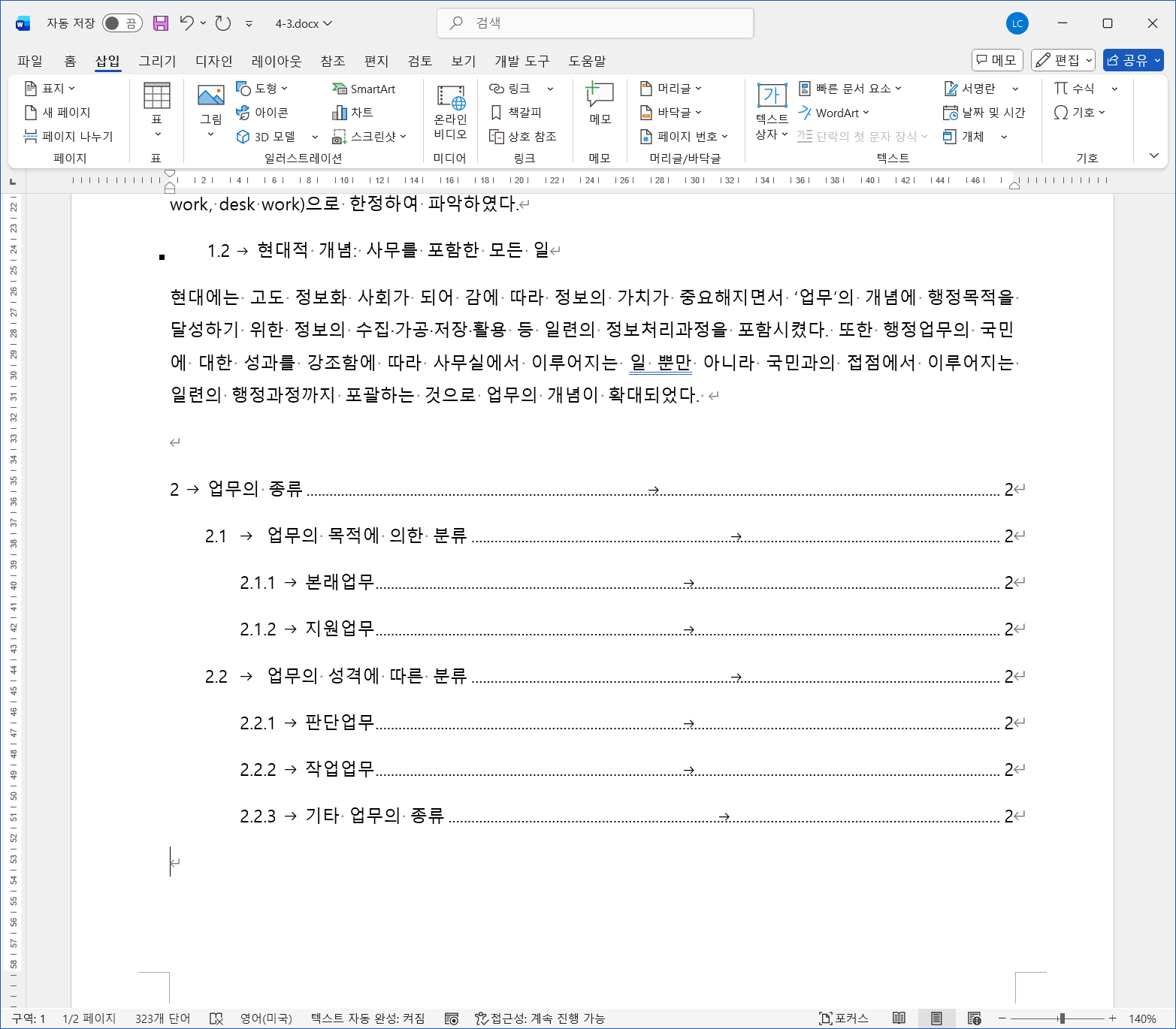Click the purple Save icon
Screen dimensions: 1176x1029
pyautogui.click(x=161, y=23)
